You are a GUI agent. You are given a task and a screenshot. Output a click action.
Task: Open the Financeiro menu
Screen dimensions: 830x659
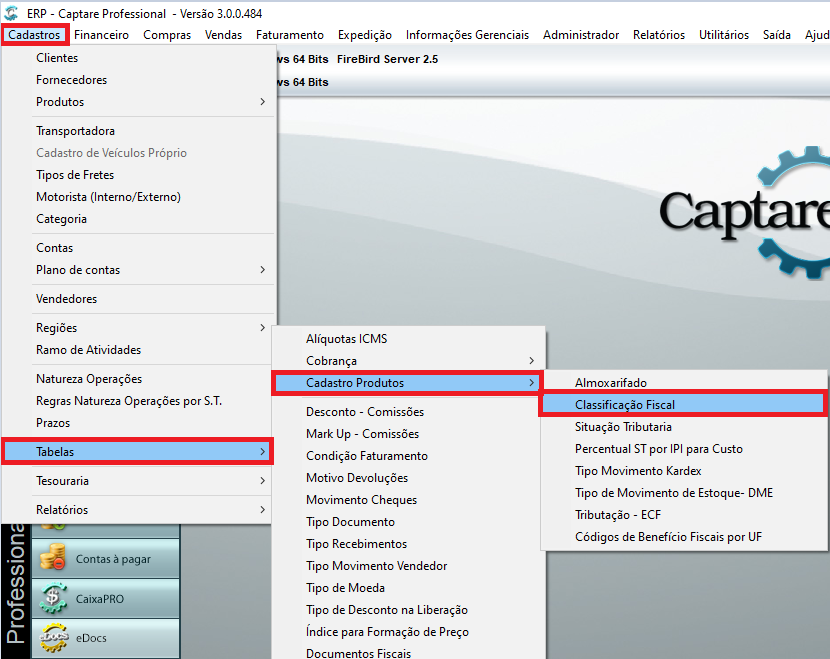[101, 35]
